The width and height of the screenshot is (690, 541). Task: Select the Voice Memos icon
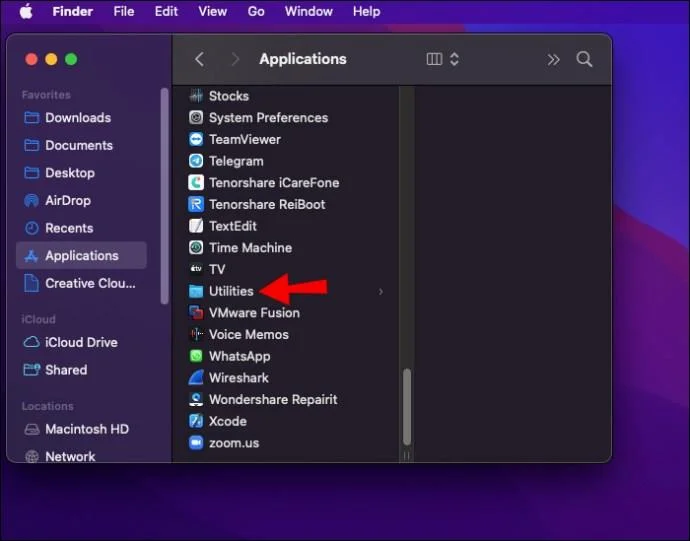point(196,334)
